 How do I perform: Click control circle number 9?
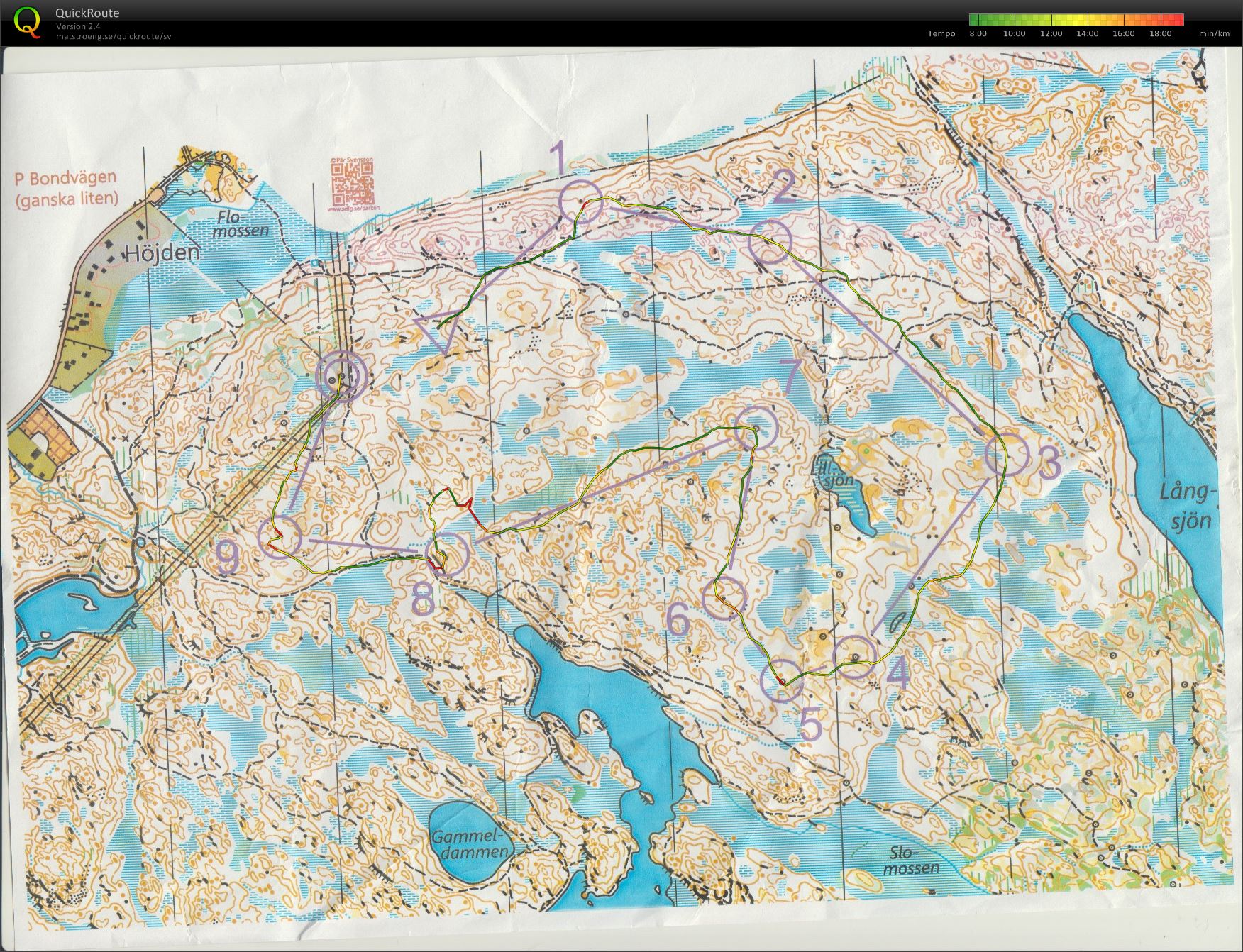[x=280, y=538]
